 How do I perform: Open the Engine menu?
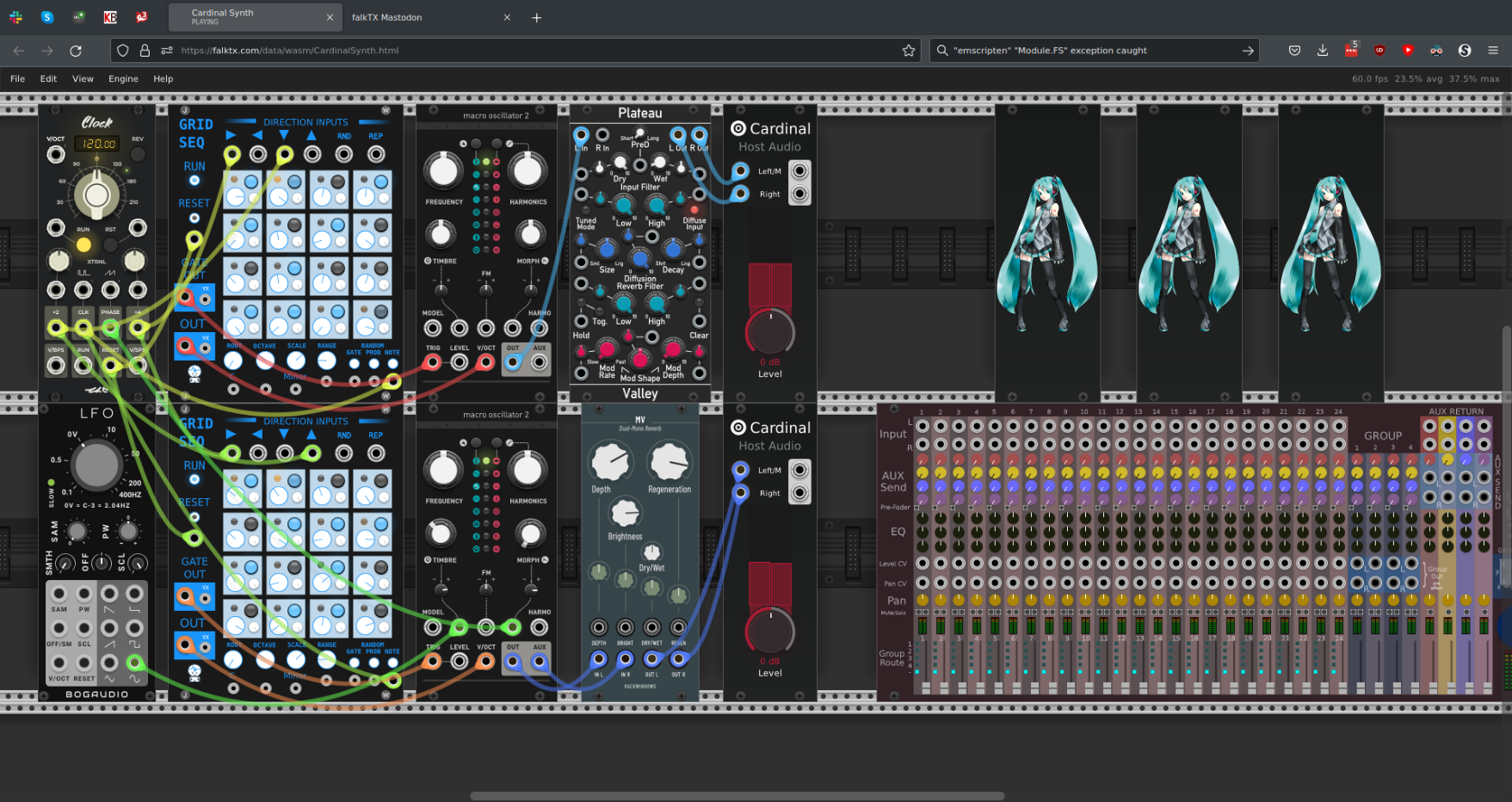pyautogui.click(x=123, y=78)
